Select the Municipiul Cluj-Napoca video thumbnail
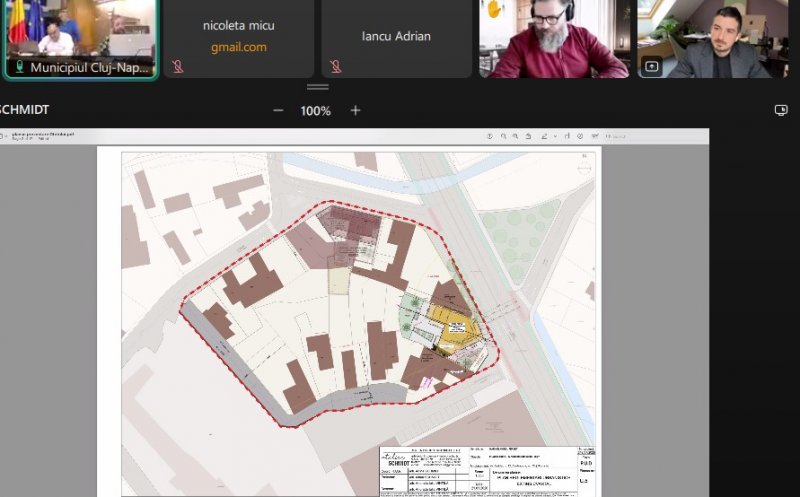800x497 pixels. [x=80, y=35]
